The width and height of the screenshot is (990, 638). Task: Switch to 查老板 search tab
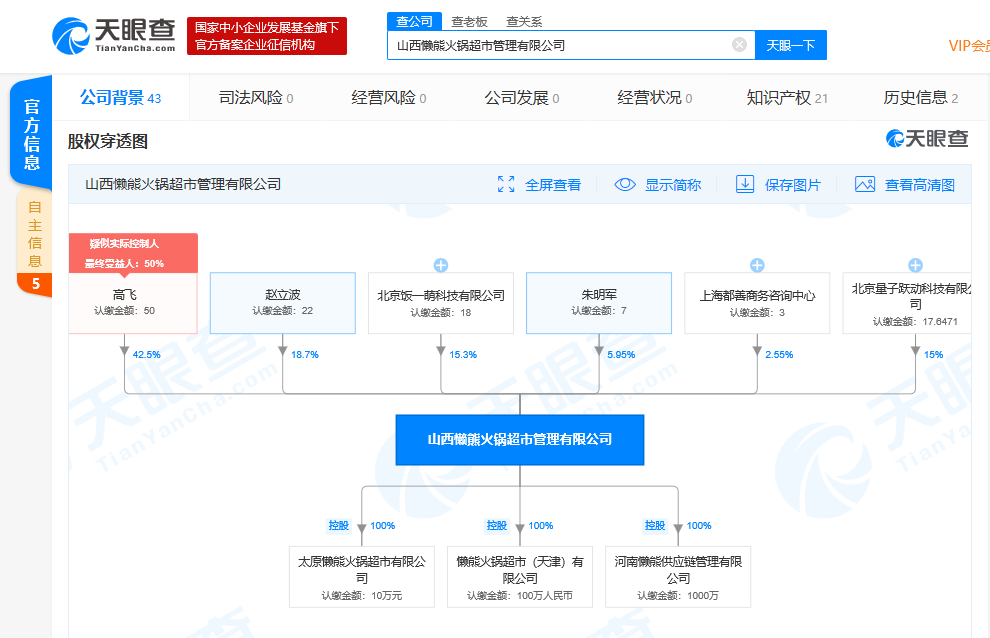(469, 22)
